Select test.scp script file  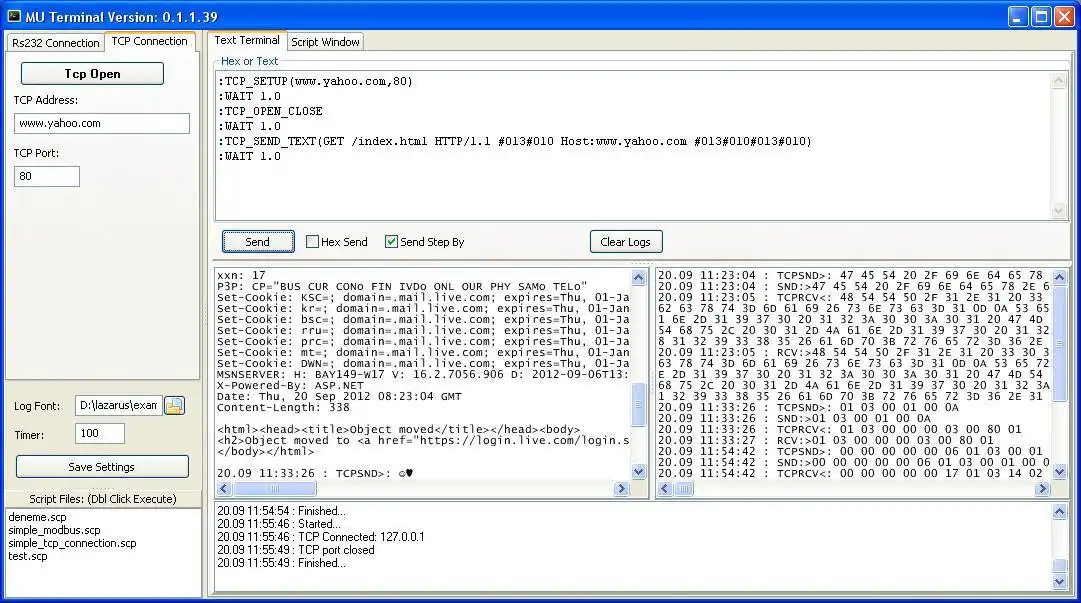pos(28,556)
